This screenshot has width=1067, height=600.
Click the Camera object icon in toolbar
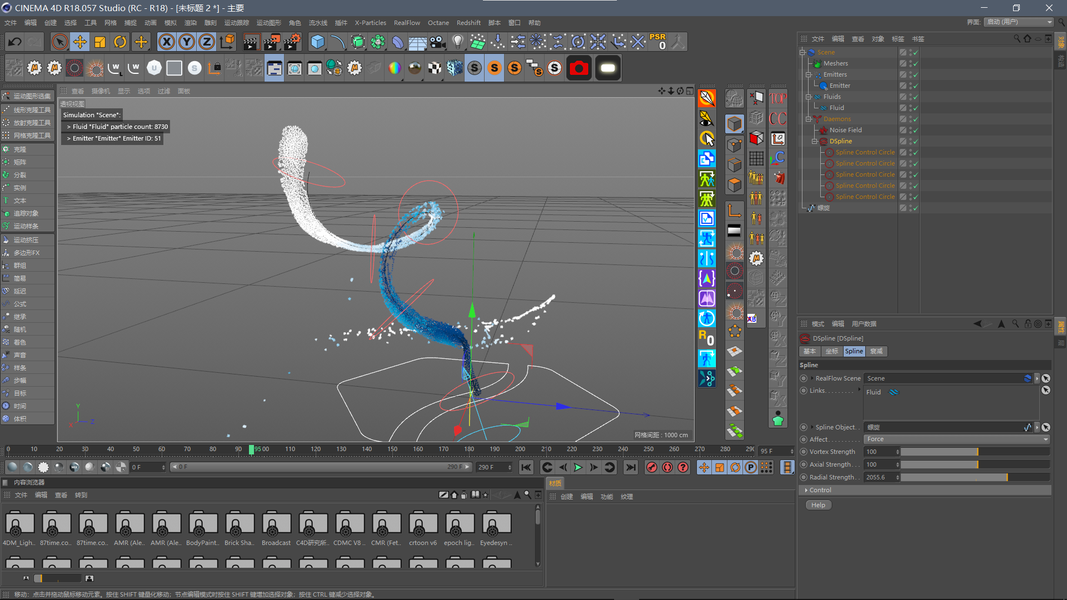438,42
